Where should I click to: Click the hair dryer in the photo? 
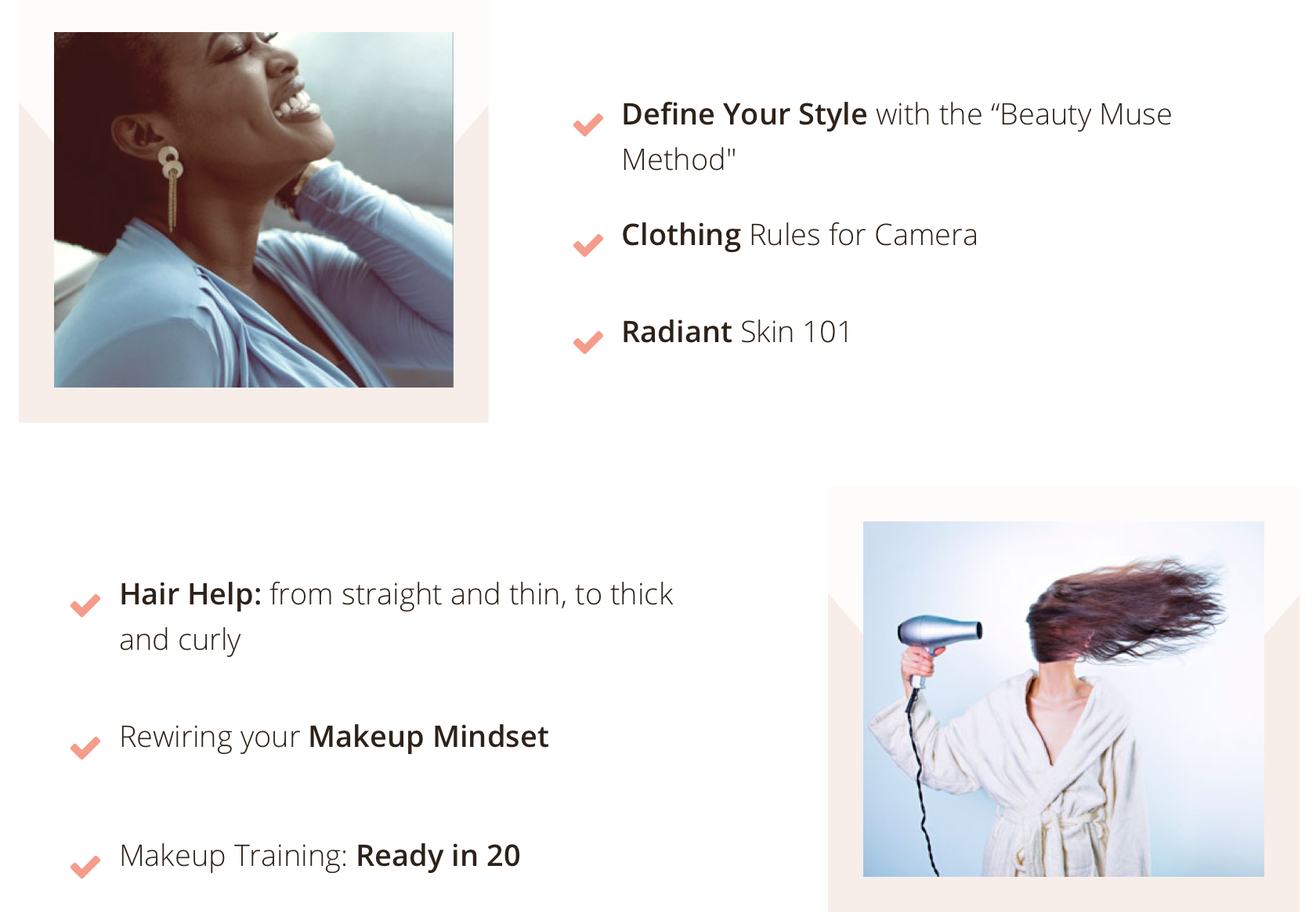click(940, 633)
